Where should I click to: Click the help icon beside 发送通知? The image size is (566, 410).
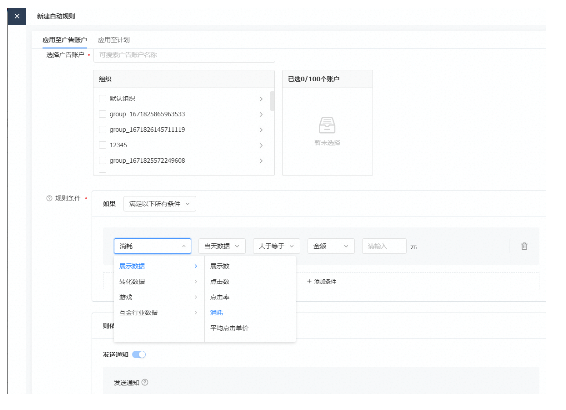click(145, 382)
